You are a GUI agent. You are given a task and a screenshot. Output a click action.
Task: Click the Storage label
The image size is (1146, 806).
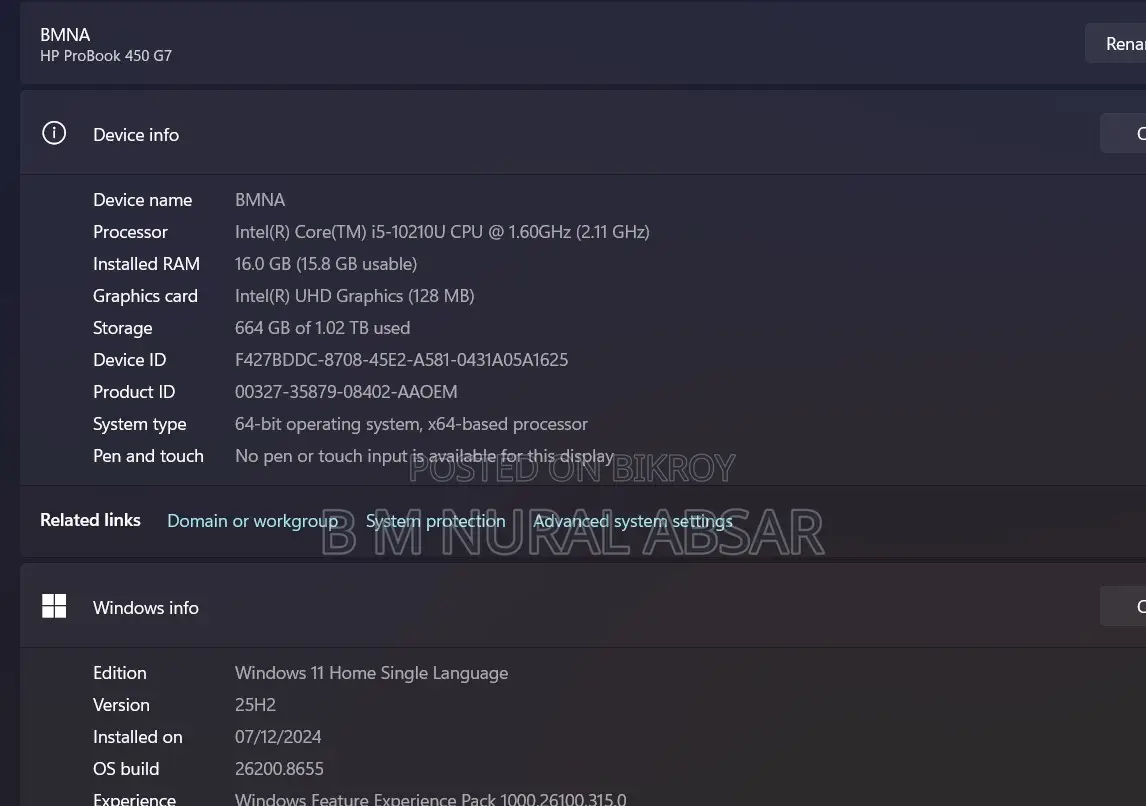[x=123, y=328]
